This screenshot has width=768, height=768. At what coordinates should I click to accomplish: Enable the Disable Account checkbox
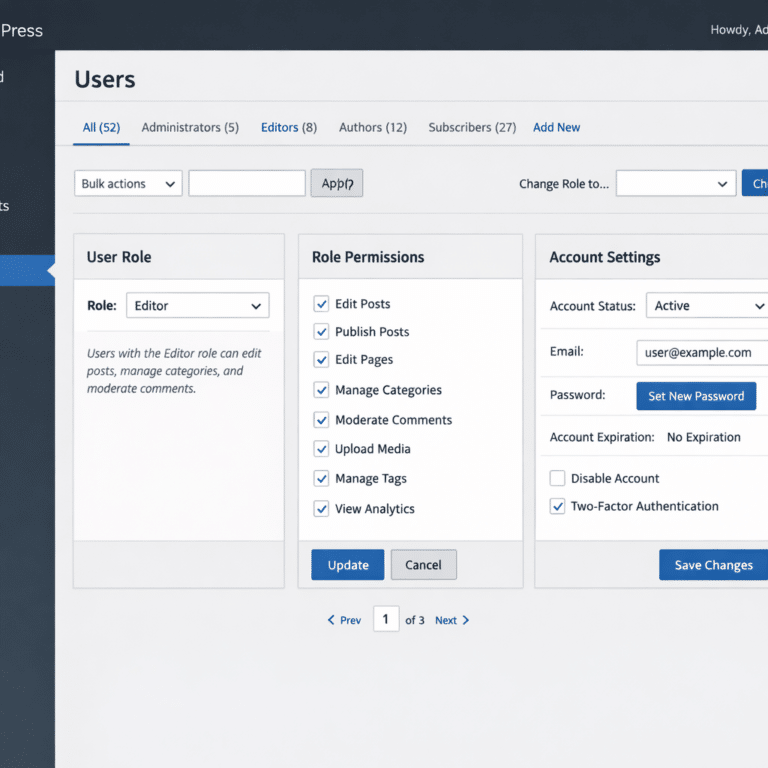click(558, 478)
